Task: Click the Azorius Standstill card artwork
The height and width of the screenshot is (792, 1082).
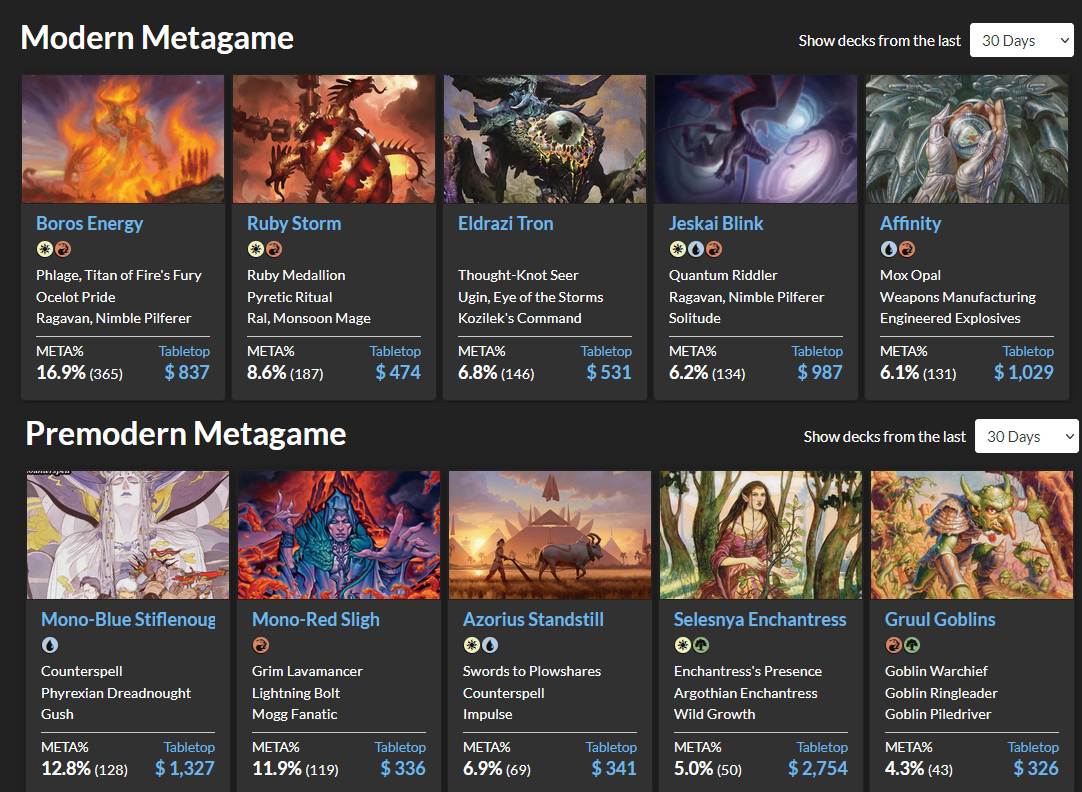Action: [x=550, y=535]
